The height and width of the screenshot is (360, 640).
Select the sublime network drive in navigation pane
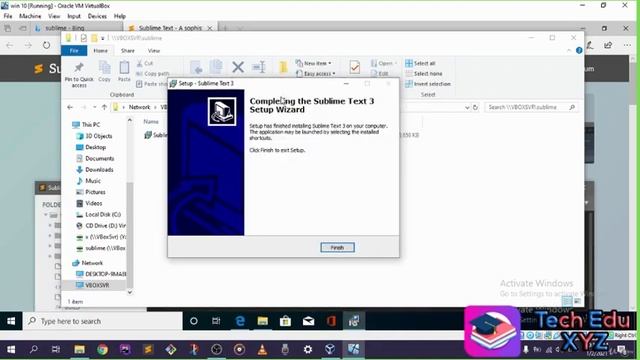(101, 248)
